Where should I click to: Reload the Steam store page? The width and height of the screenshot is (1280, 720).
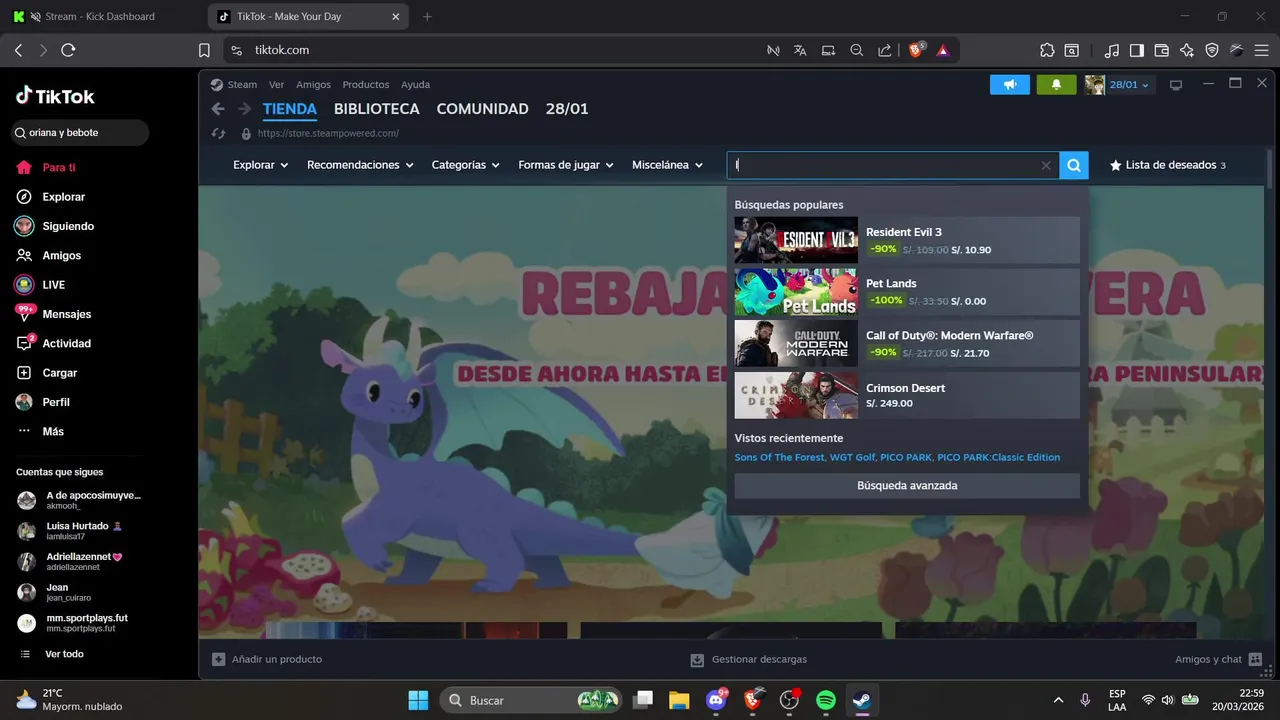218,133
